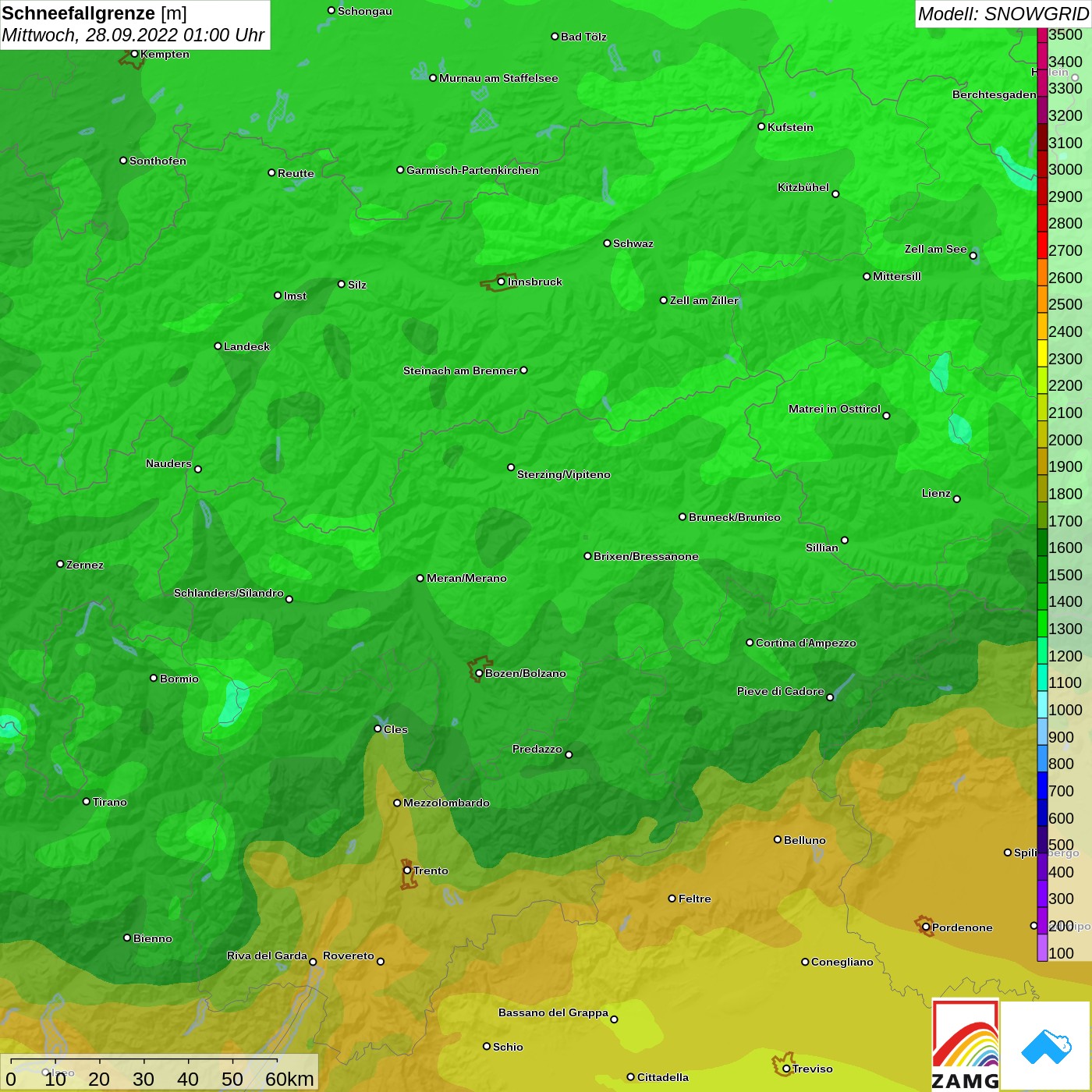Click the Berchtesgaden label
1092x1092 pixels.
pos(994,94)
